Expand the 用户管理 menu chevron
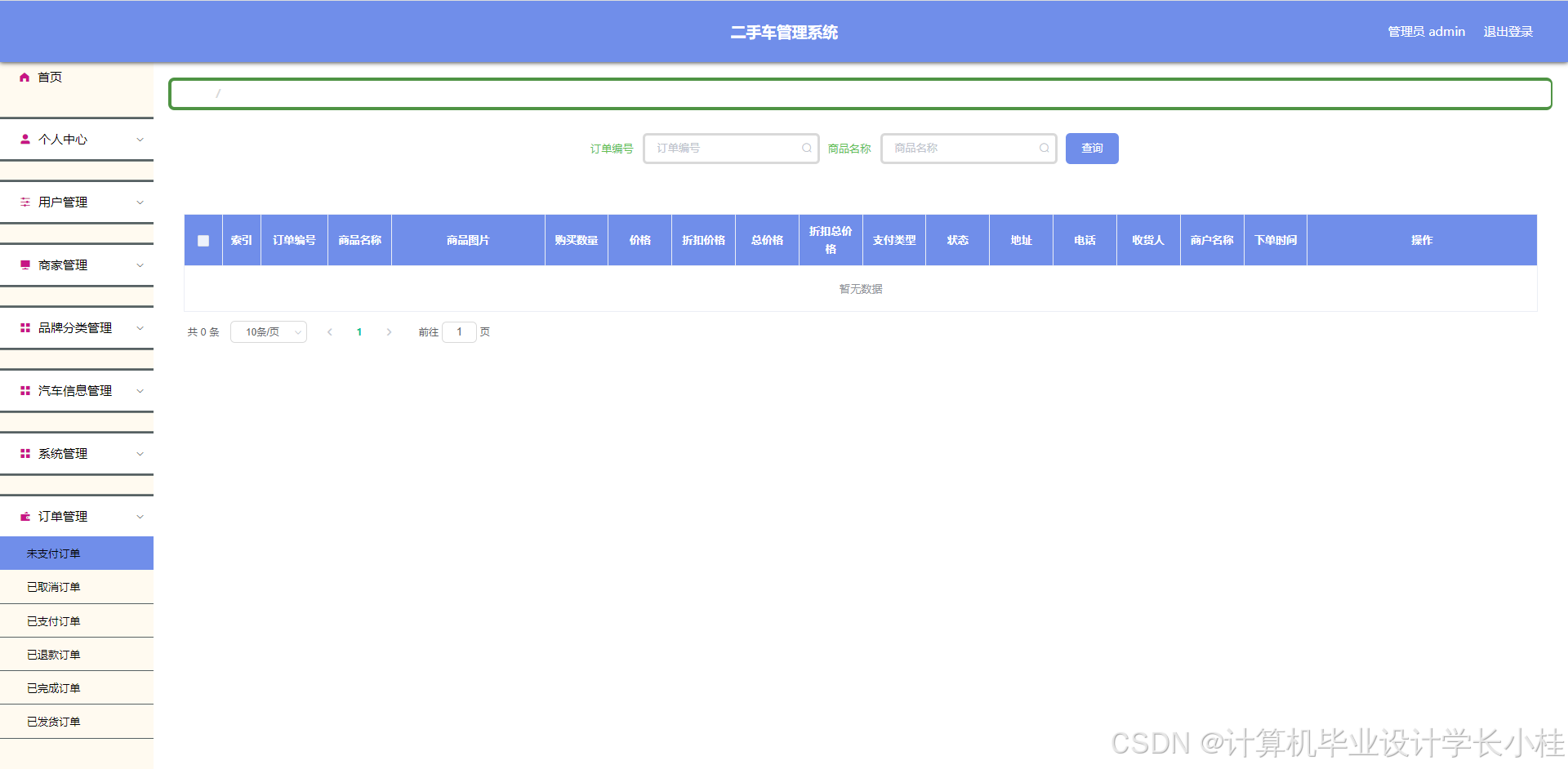1568x769 pixels. (140, 202)
